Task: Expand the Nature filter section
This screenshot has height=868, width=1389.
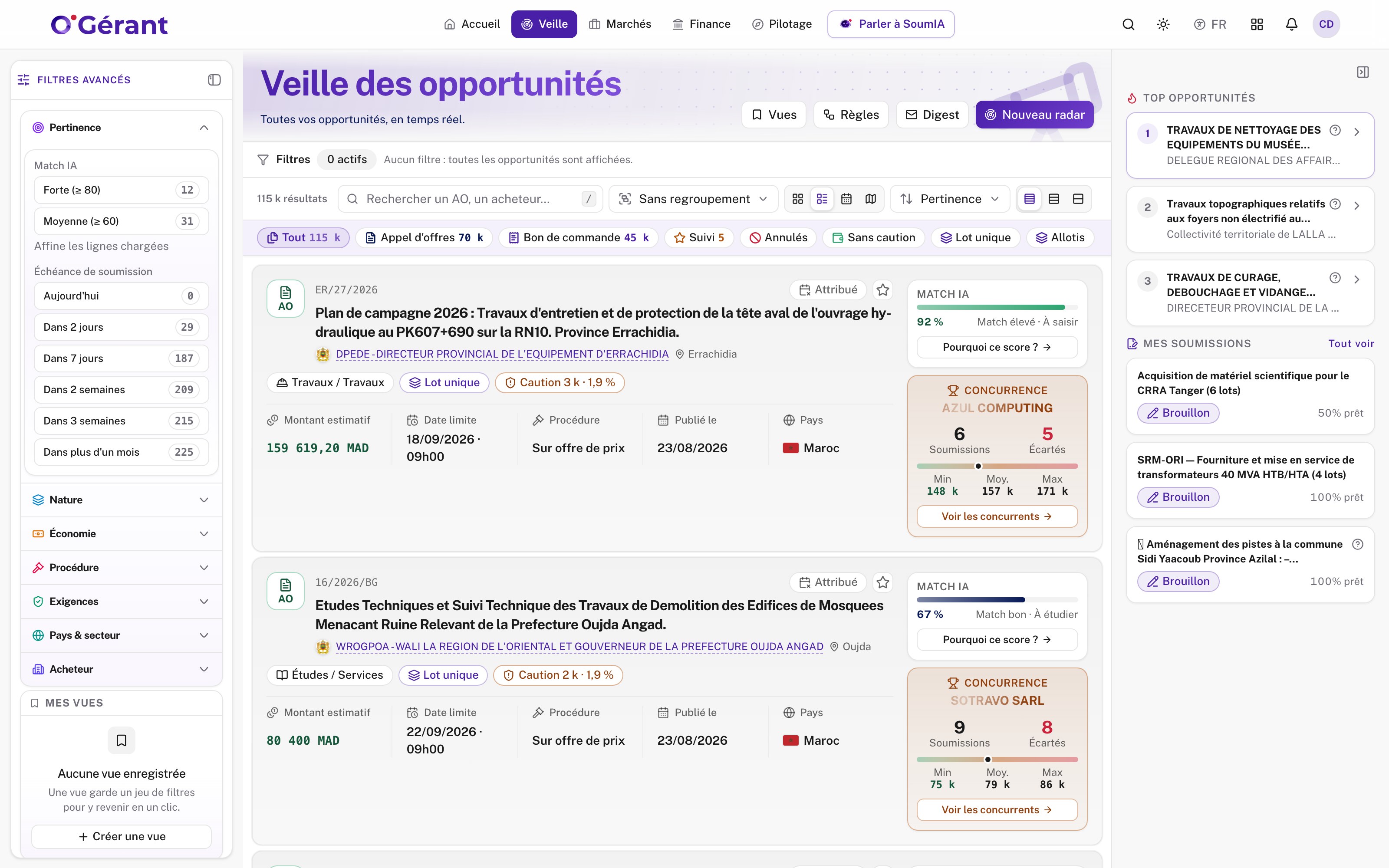Action: (x=121, y=500)
